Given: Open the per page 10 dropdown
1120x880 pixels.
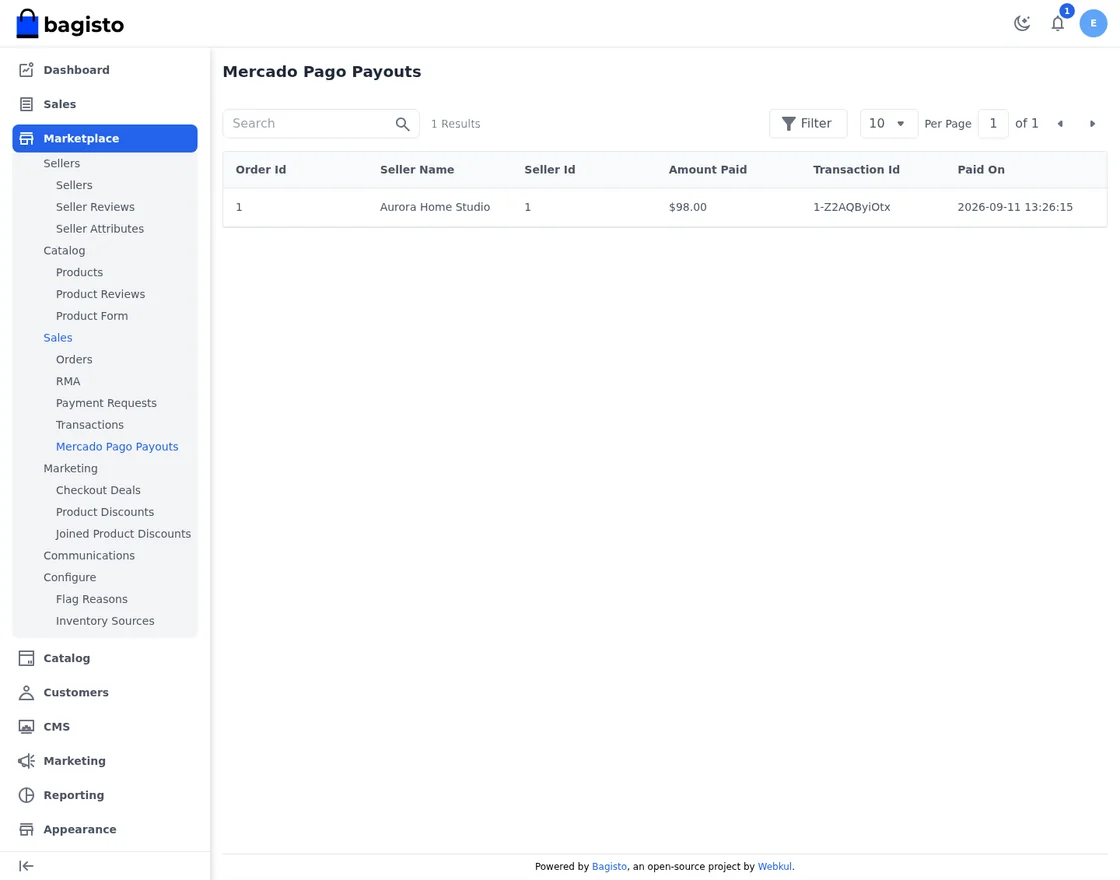Looking at the screenshot, I should click(889, 124).
